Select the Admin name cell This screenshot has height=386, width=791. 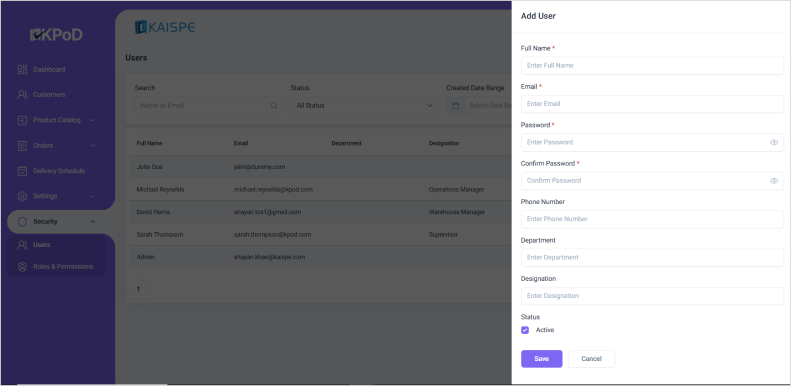coord(145,257)
